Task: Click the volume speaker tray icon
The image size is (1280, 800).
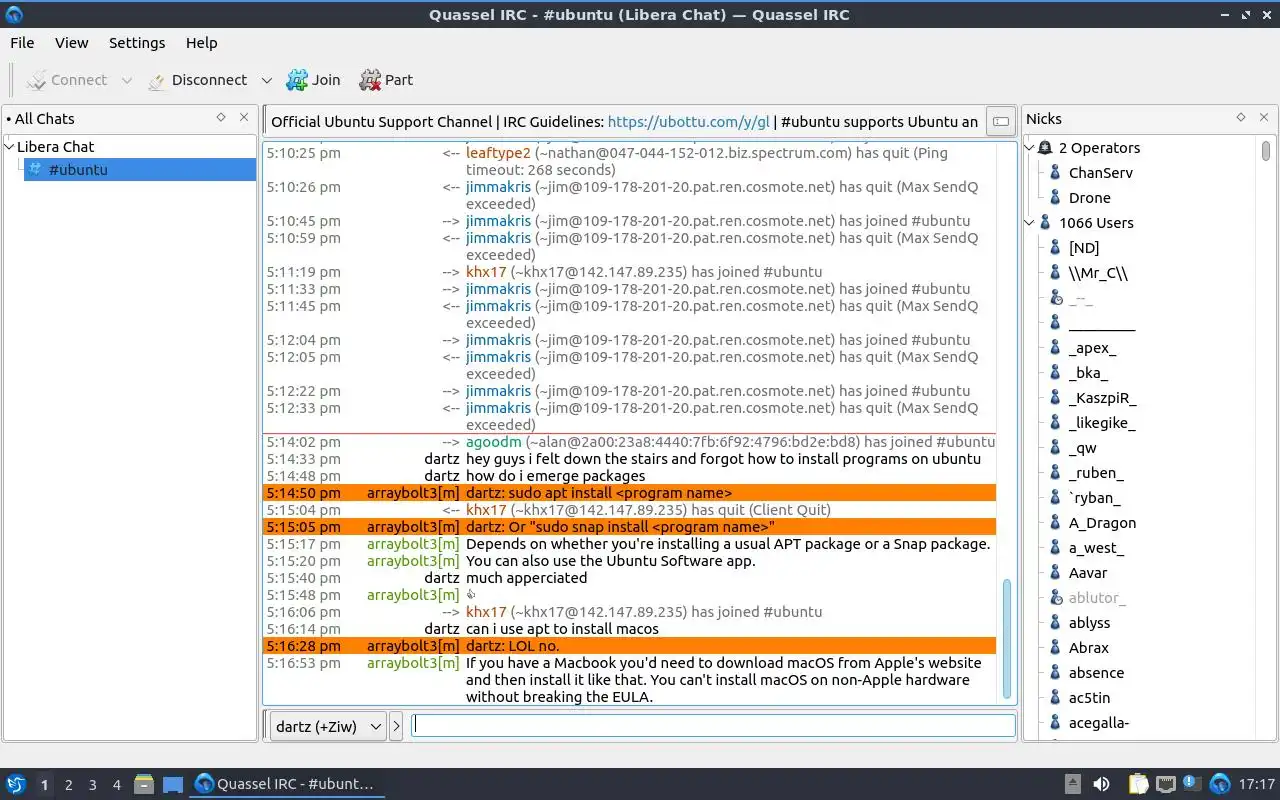Action: (1102, 785)
